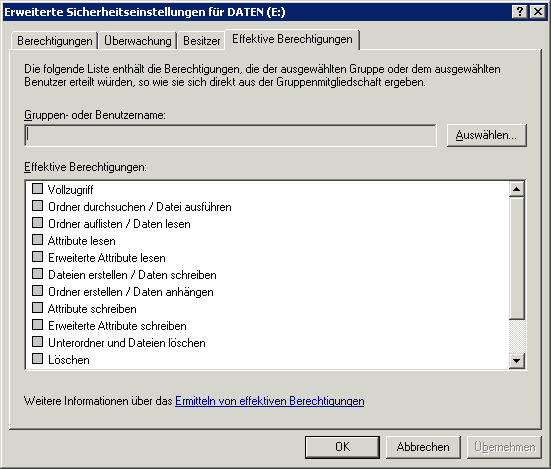Click the title bar help question mark icon
Image resolution: width=551 pixels, height=469 pixels.
(x=520, y=12)
